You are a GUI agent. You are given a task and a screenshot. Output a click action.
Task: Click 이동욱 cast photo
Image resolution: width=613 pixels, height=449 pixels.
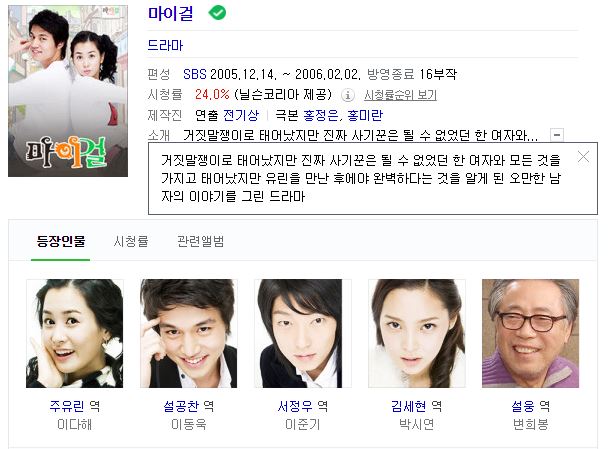[x=188, y=333]
